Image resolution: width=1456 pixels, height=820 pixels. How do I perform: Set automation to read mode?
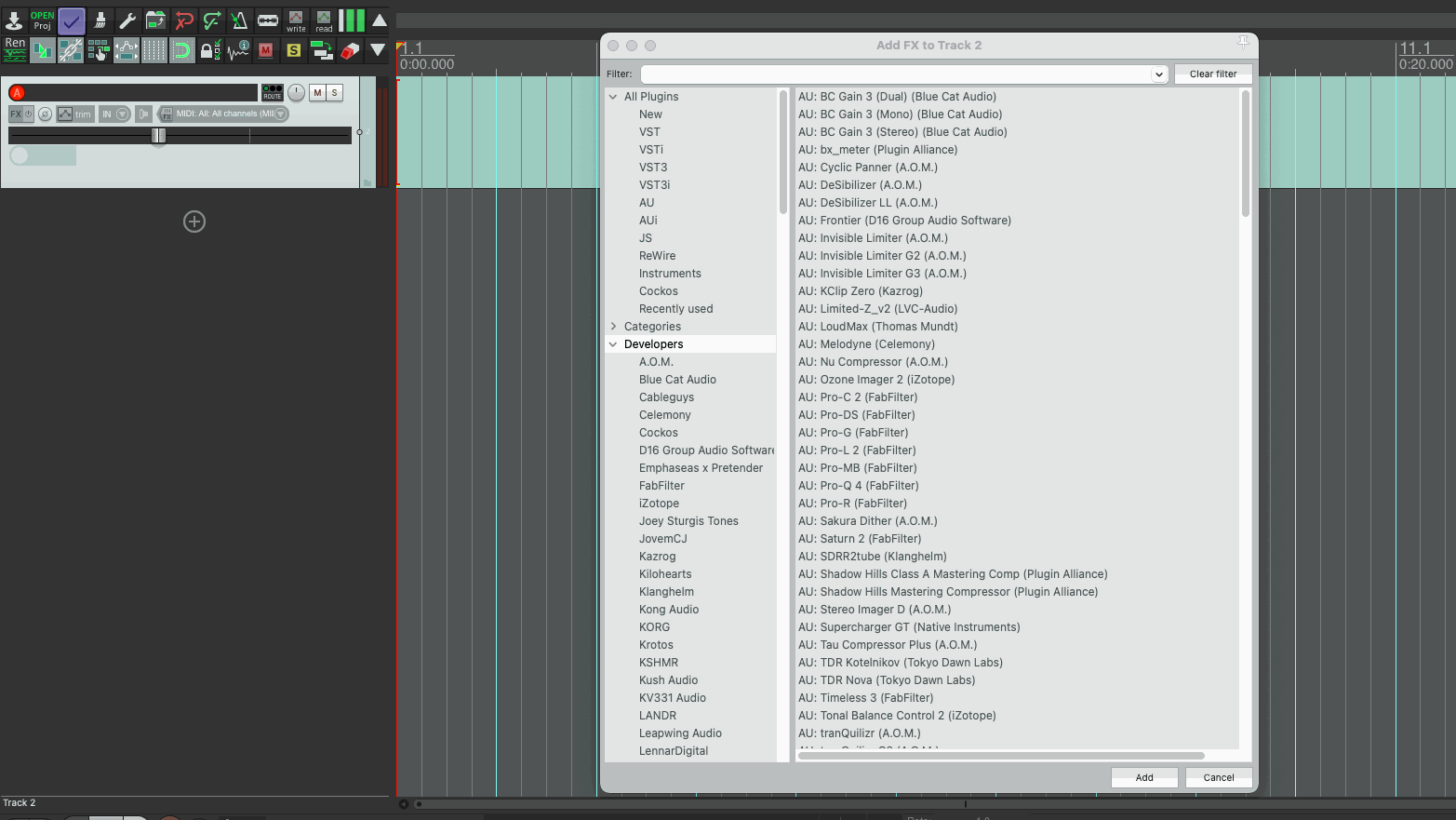coord(324,20)
